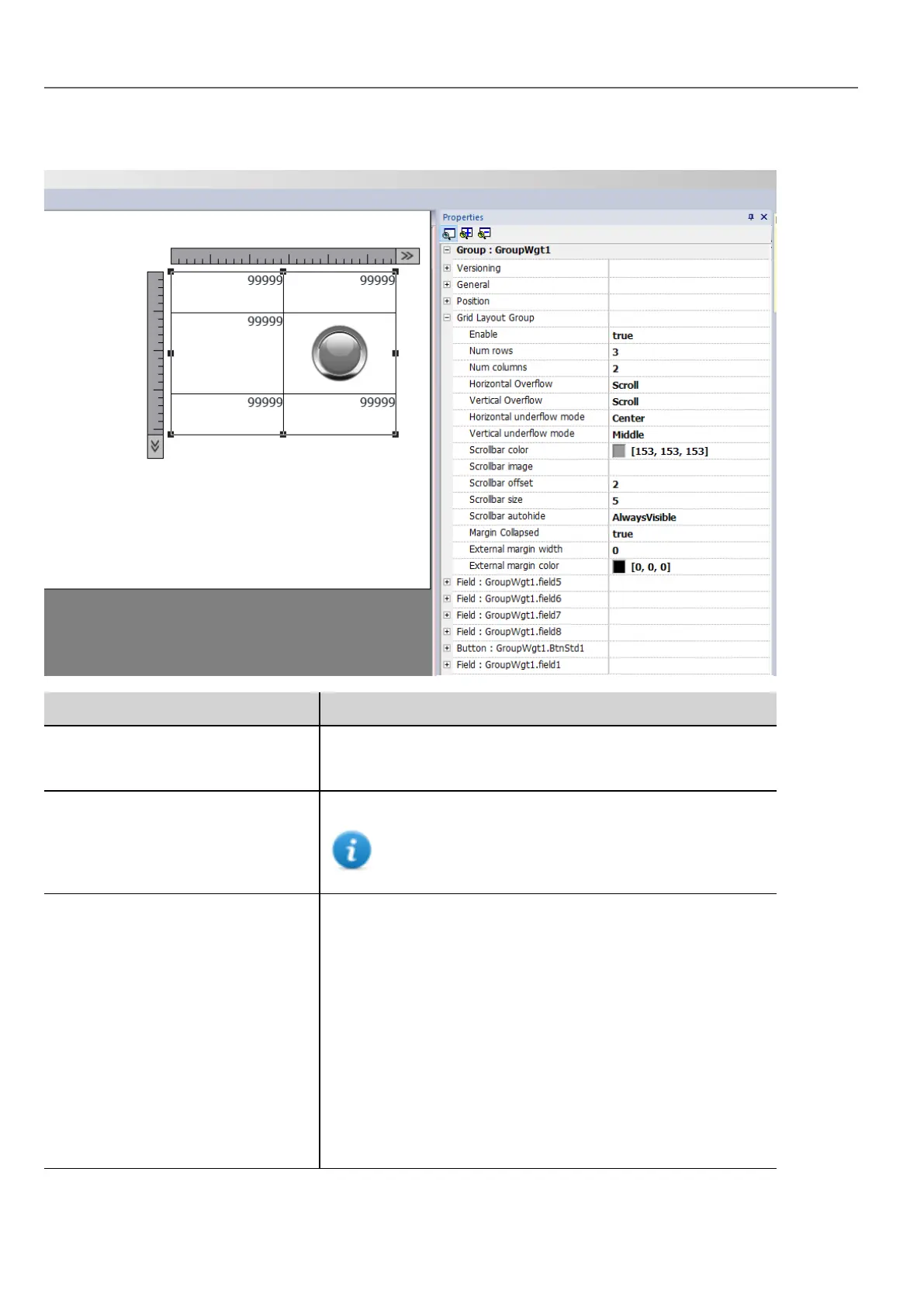Collapse the Group : GroupWgt1 node
The image size is (924, 1307).
(x=447, y=250)
